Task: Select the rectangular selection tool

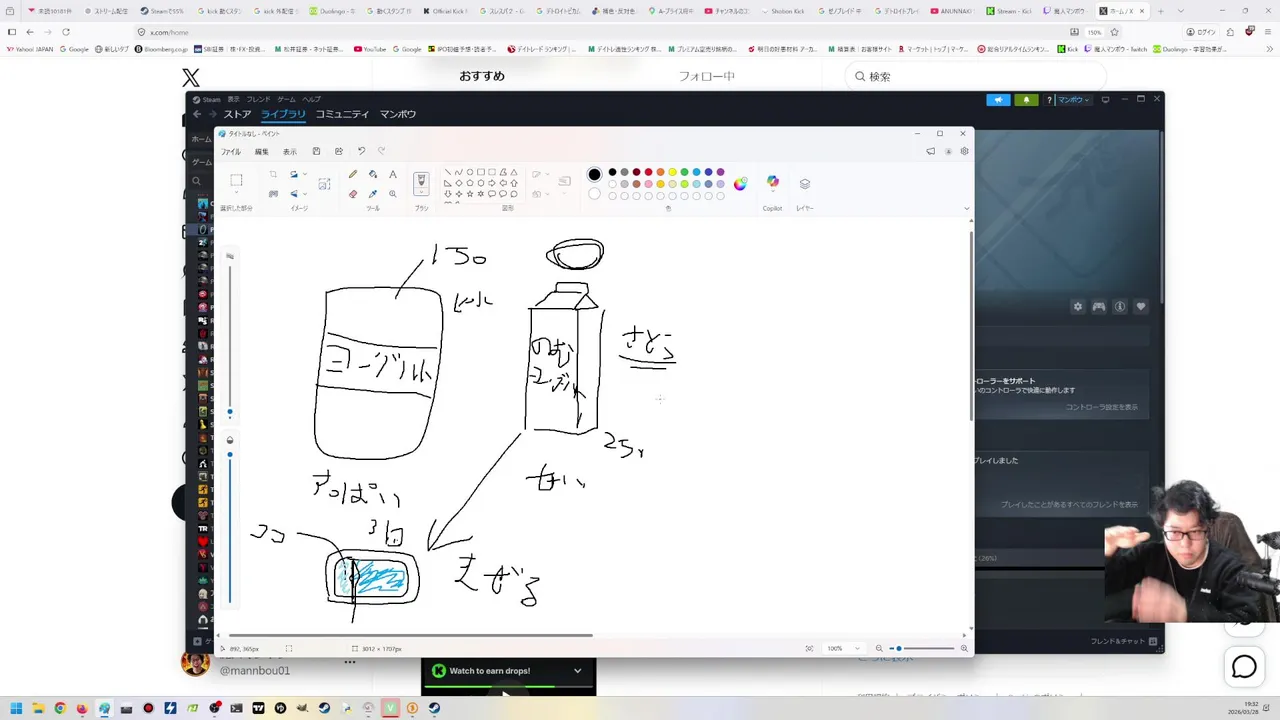Action: [236, 180]
